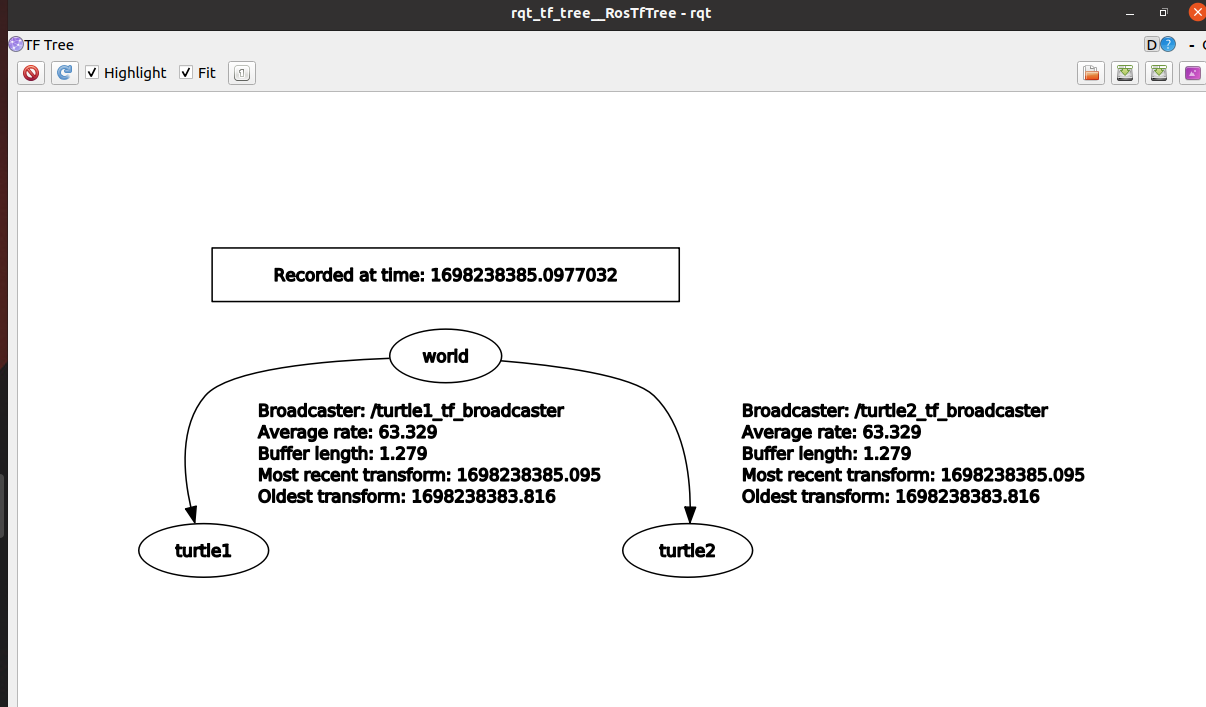The image size is (1206, 707).
Task: Click the red clear buffer icon
Action: (32, 73)
